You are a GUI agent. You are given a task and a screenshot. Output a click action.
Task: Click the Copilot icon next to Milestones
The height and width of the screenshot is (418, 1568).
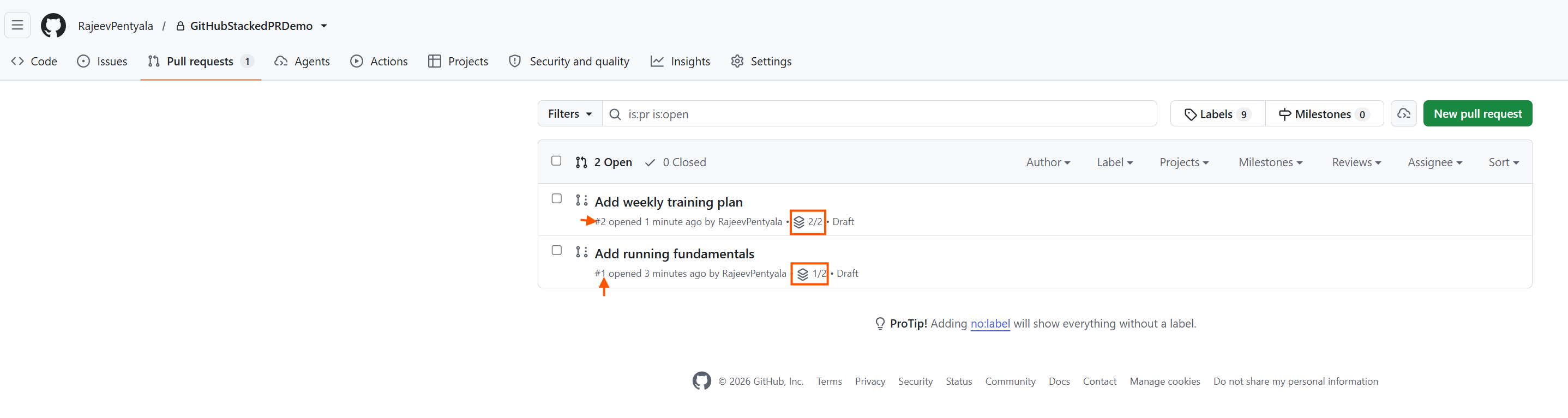(1404, 114)
